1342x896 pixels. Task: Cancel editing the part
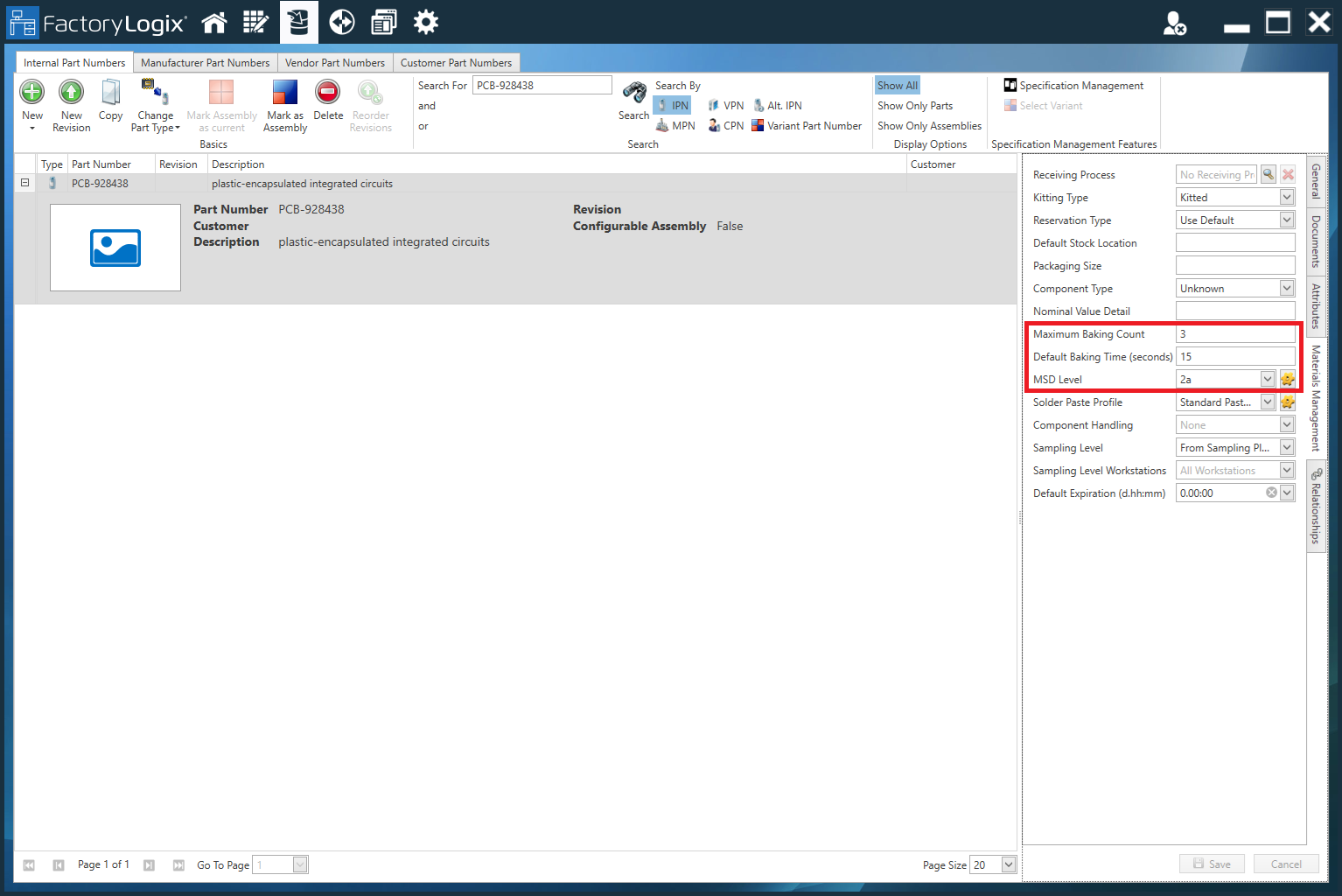[1285, 864]
